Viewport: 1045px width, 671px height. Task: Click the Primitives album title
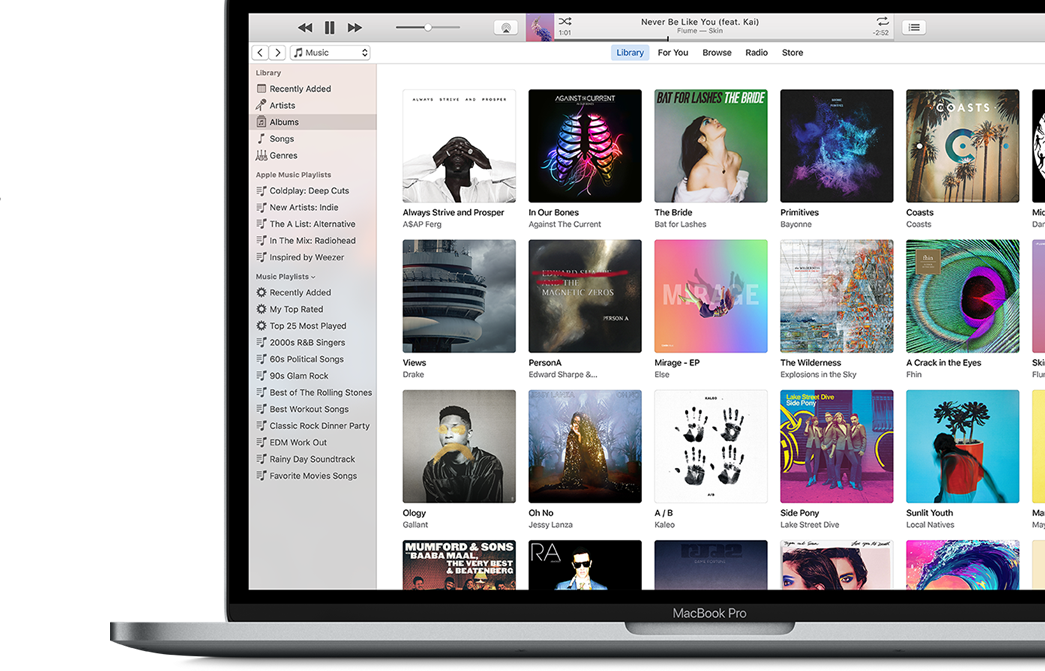[x=800, y=213]
